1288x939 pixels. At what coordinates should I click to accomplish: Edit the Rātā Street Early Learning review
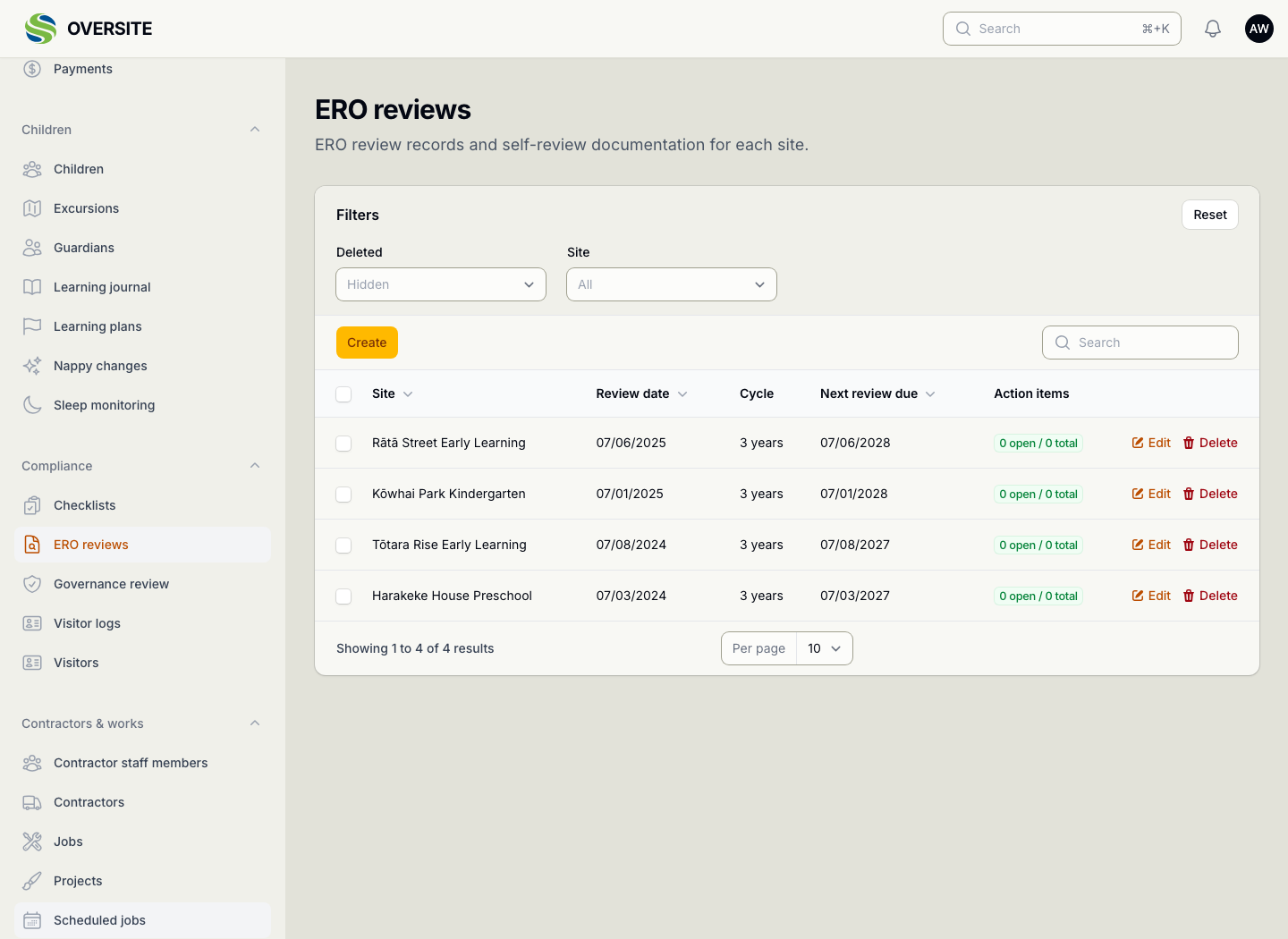point(1151,443)
